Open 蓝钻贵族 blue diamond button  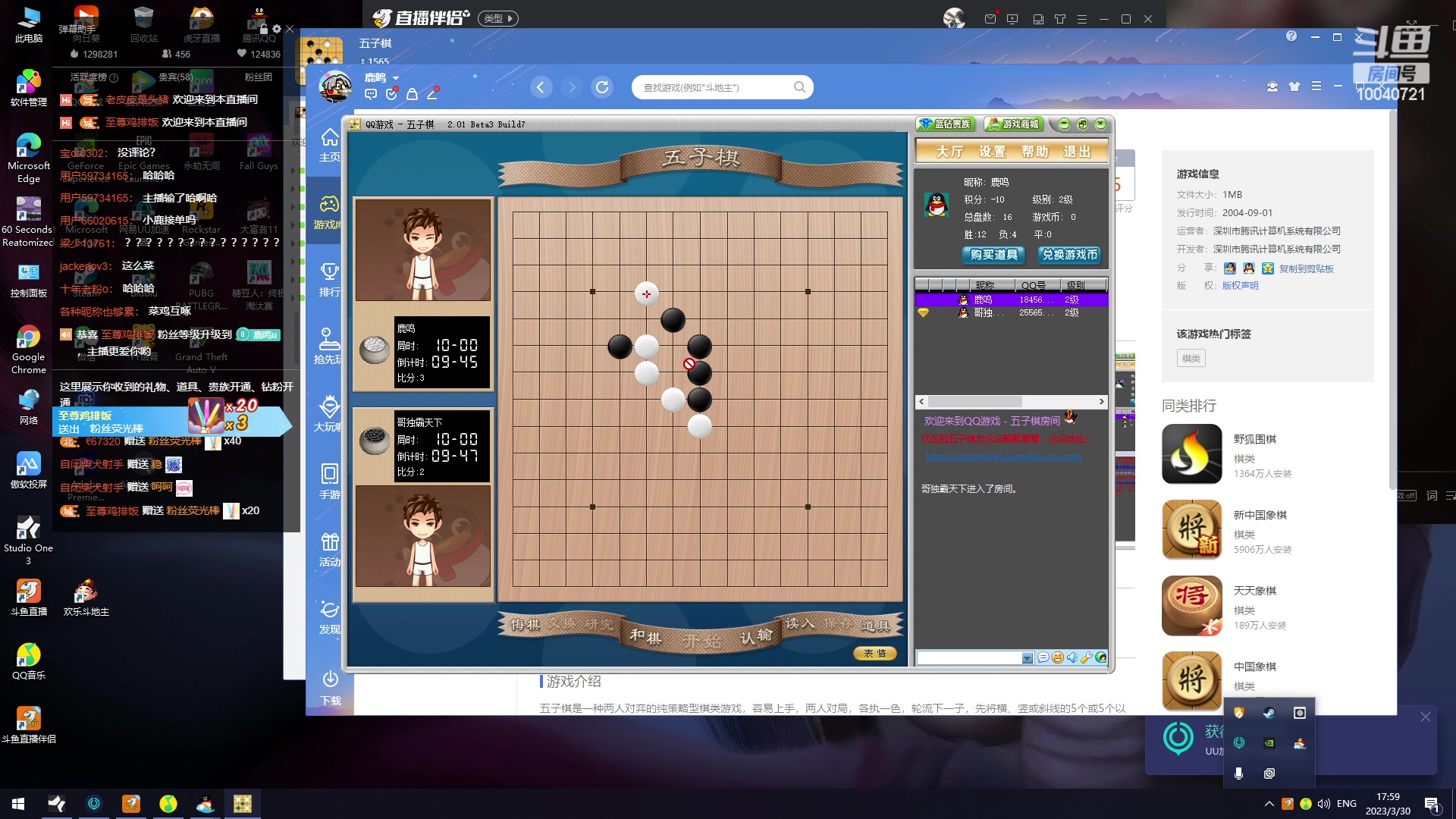(946, 124)
